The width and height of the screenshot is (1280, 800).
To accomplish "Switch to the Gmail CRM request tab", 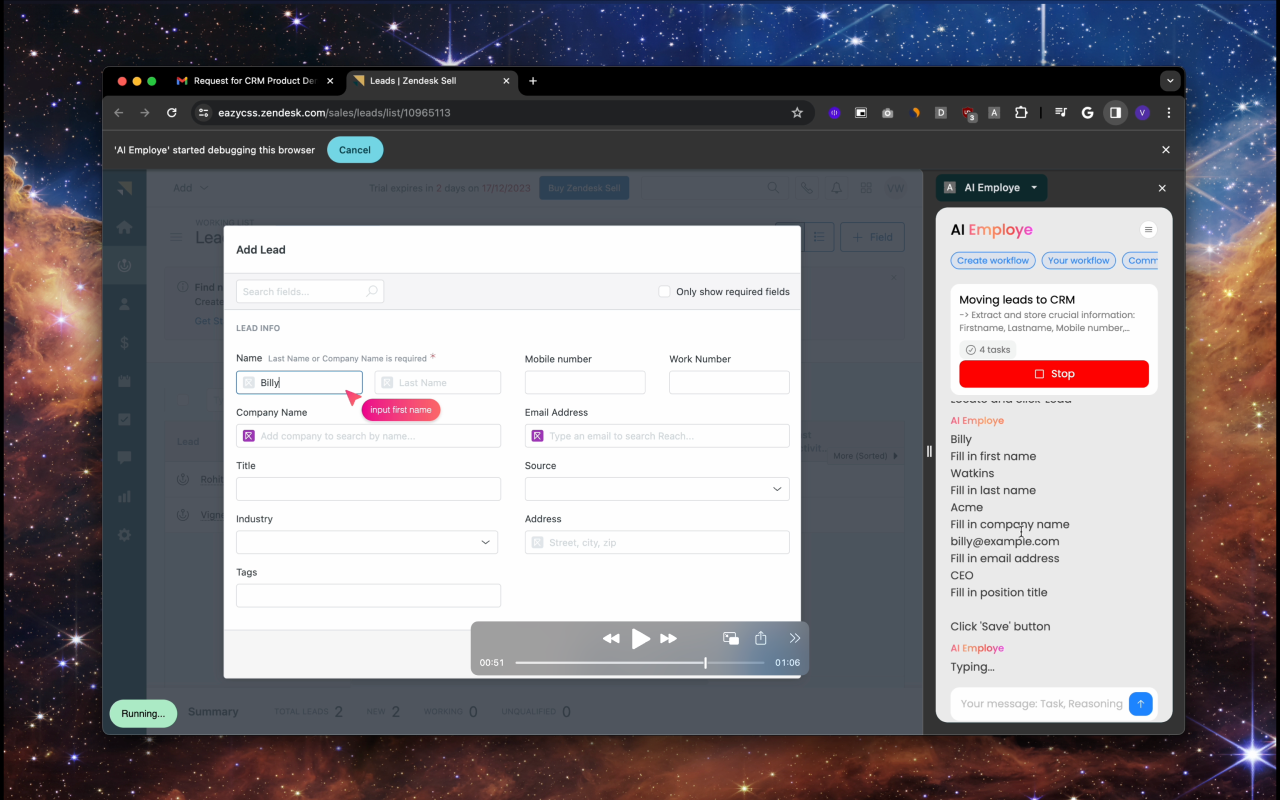I will click(255, 81).
